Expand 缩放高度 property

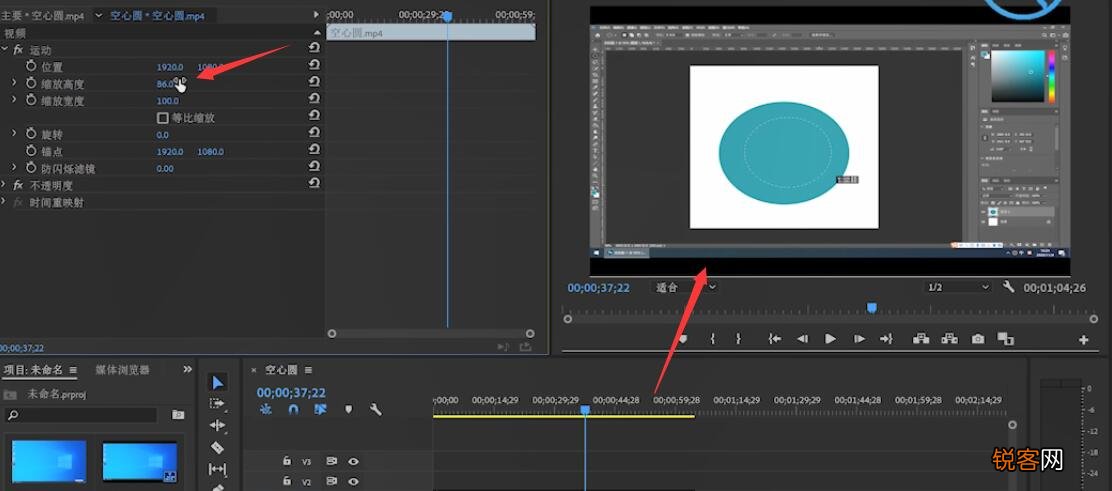tap(14, 83)
